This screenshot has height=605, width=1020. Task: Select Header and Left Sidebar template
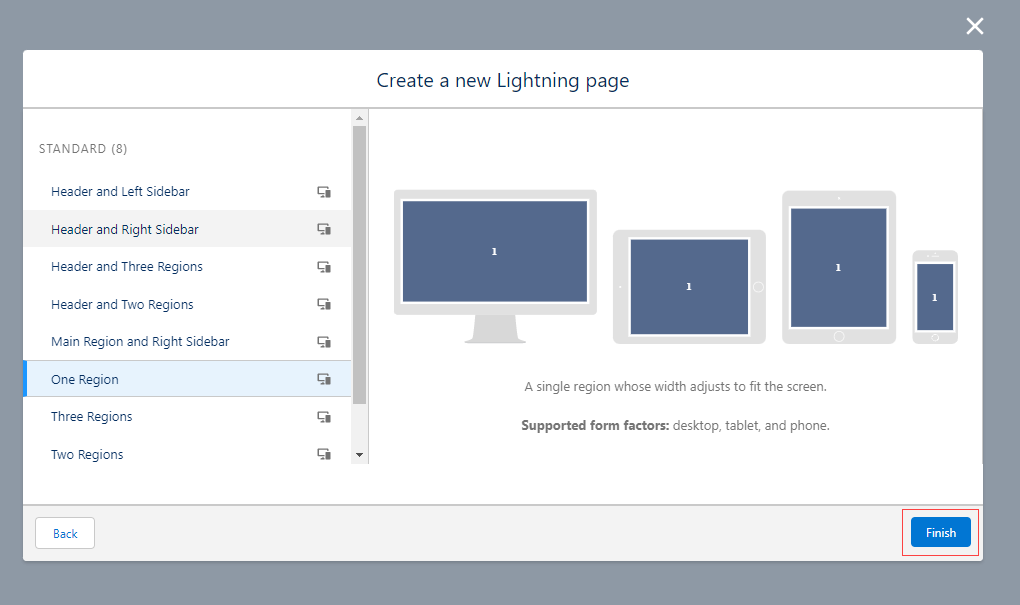tap(120, 192)
